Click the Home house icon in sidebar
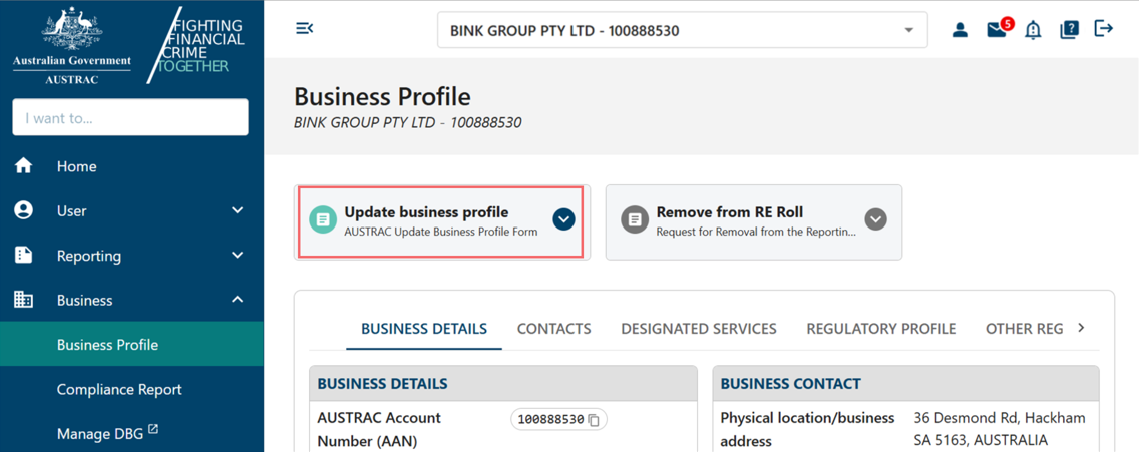This screenshot has height=452, width=1139. click(24, 166)
